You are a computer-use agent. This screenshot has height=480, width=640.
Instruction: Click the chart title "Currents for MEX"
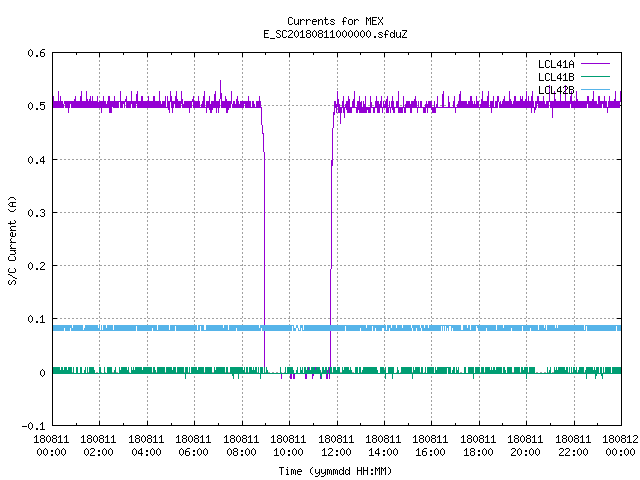335,21
